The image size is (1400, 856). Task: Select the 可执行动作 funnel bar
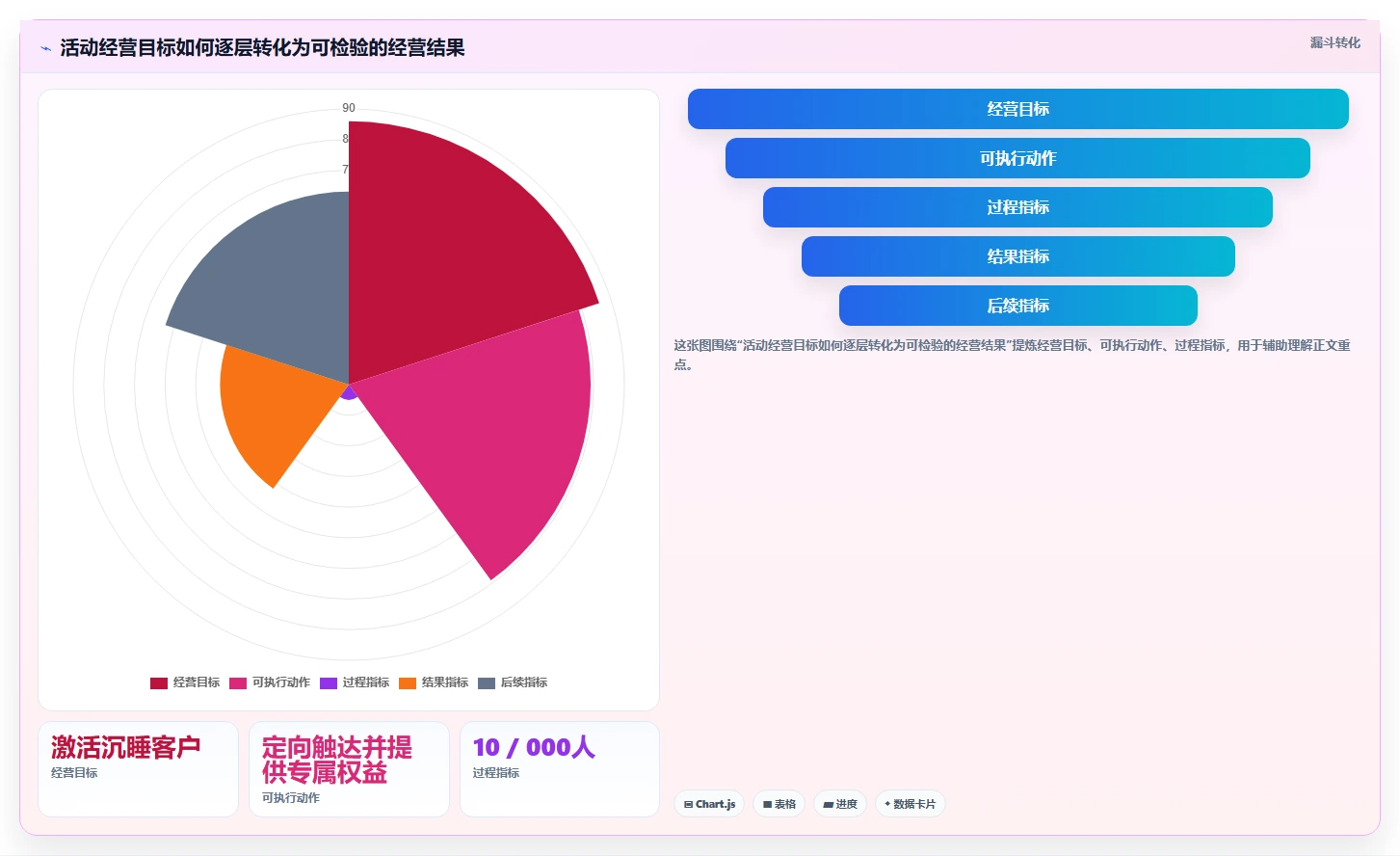tap(1017, 158)
